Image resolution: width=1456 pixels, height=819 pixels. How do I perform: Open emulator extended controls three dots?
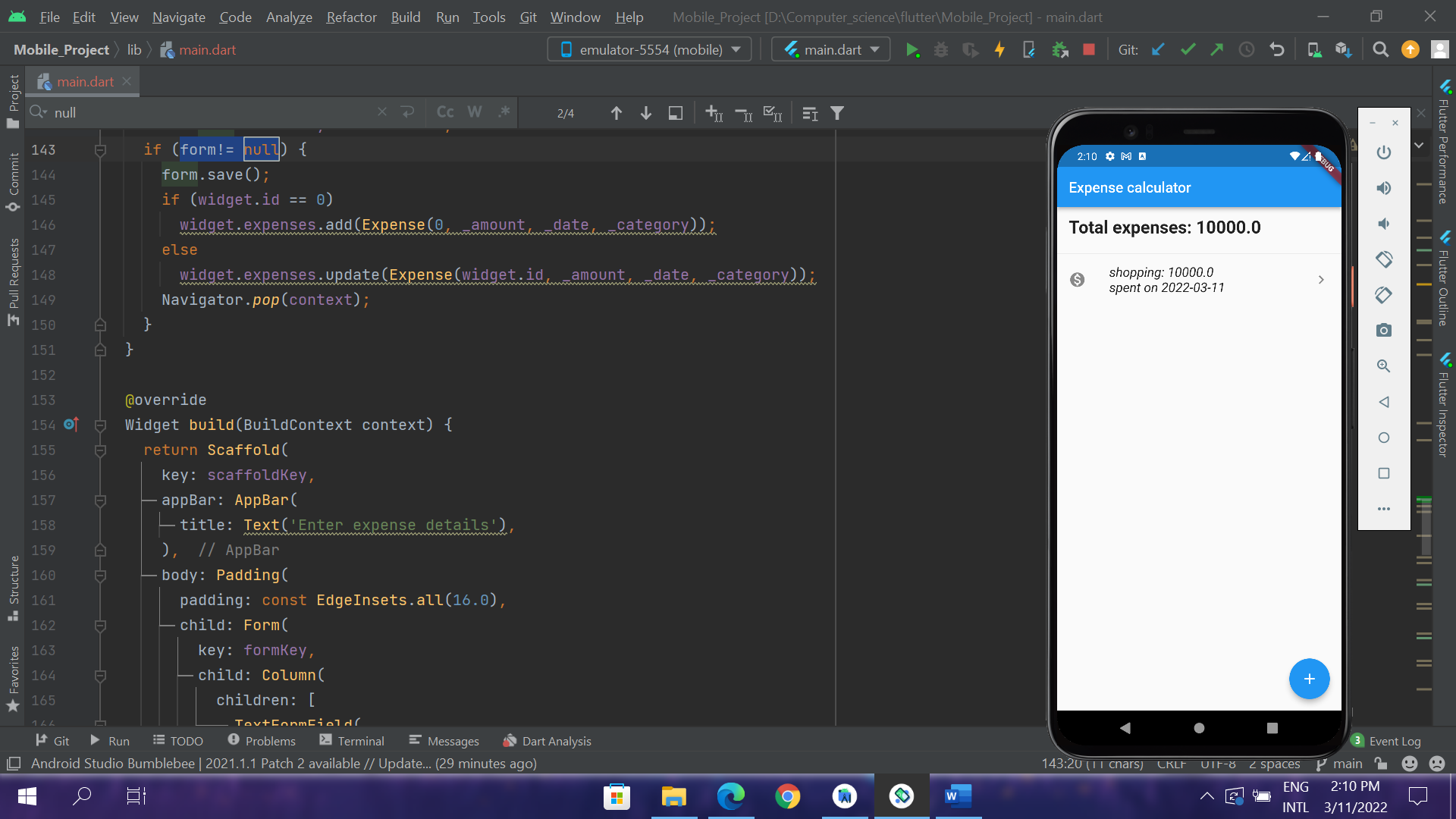[x=1384, y=509]
